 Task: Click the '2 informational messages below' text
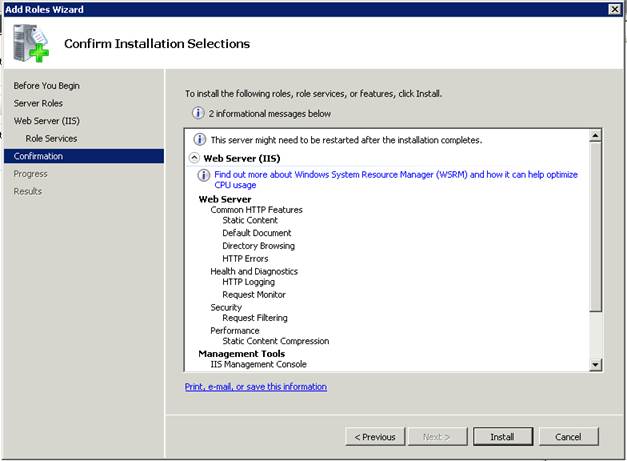[x=270, y=114]
